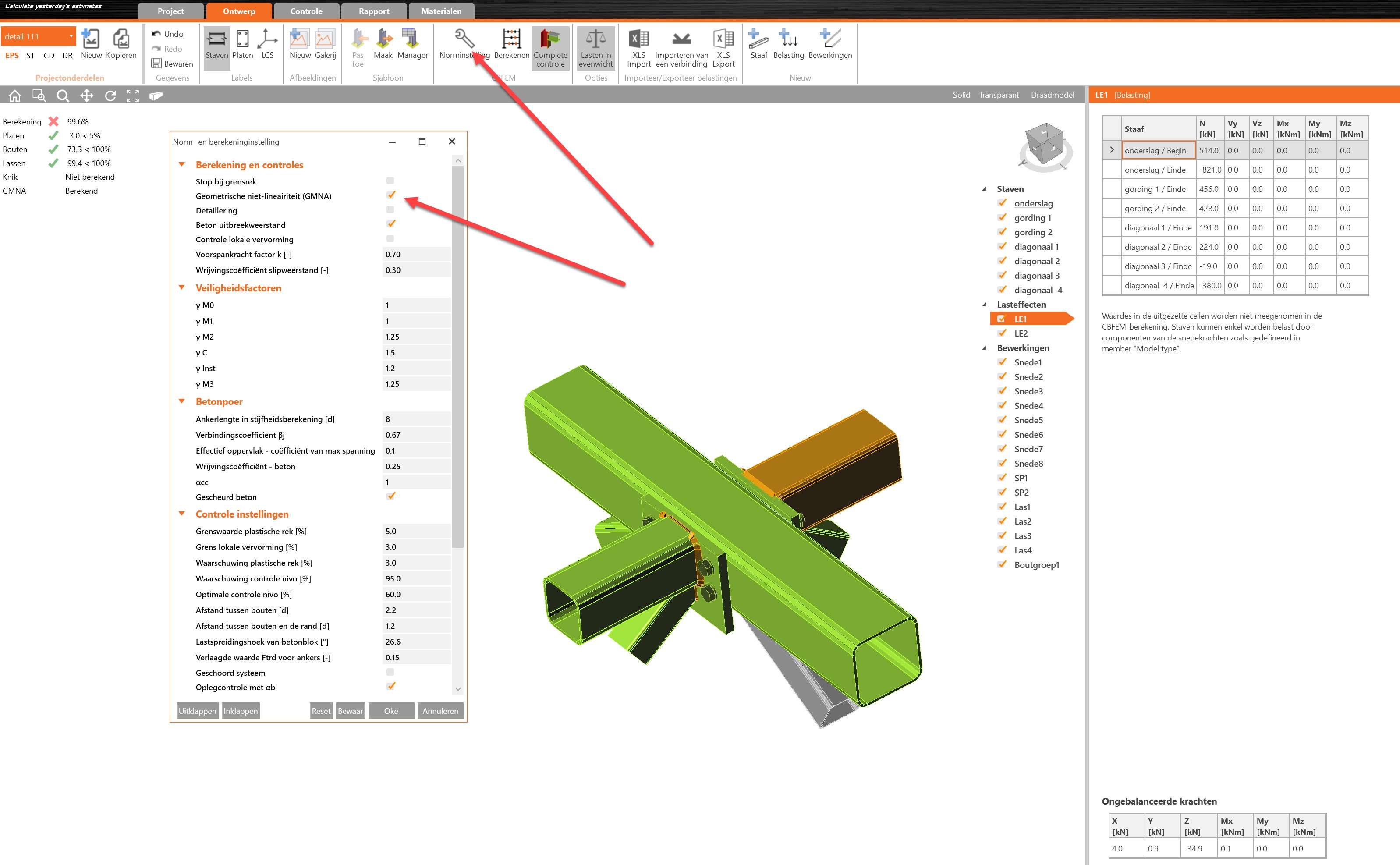The image size is (1400, 865).
Task: Click the γ M2 value field
Action: pos(416,337)
